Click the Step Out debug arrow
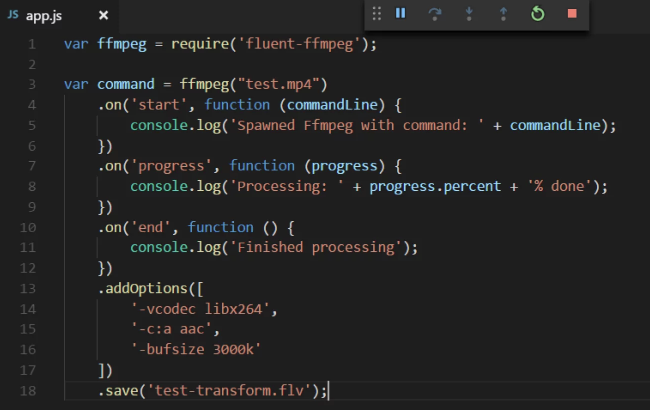This screenshot has height=410, width=650. [503, 14]
